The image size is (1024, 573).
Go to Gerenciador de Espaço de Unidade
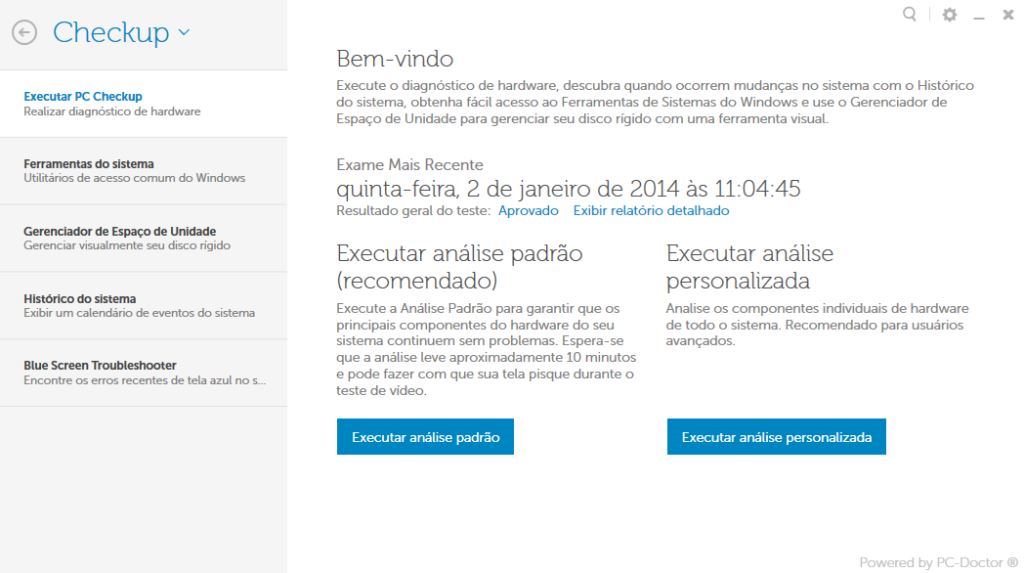(x=144, y=238)
